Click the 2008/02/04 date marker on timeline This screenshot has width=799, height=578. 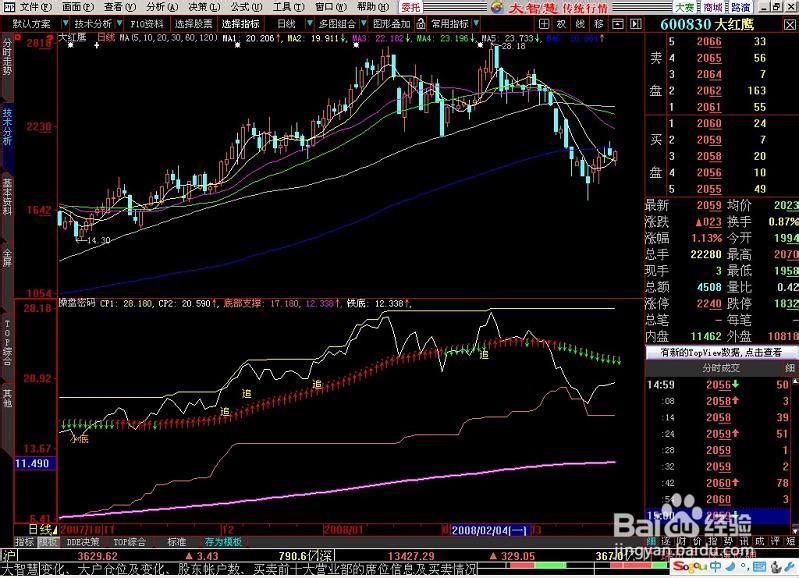tap(489, 530)
